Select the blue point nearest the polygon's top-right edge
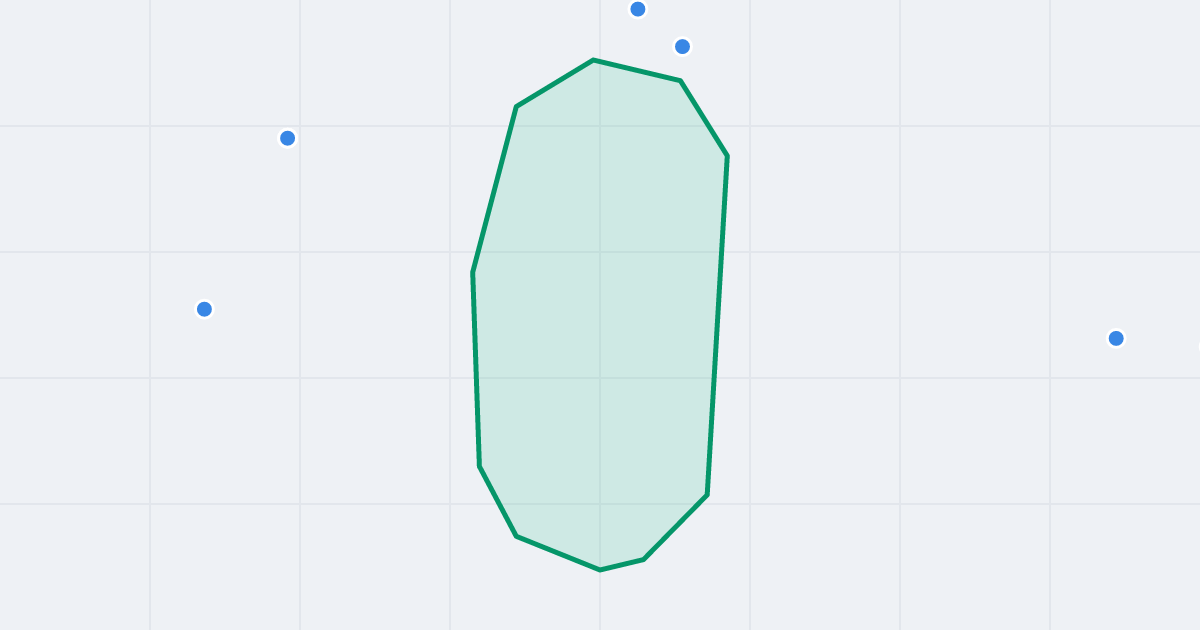 point(682,46)
